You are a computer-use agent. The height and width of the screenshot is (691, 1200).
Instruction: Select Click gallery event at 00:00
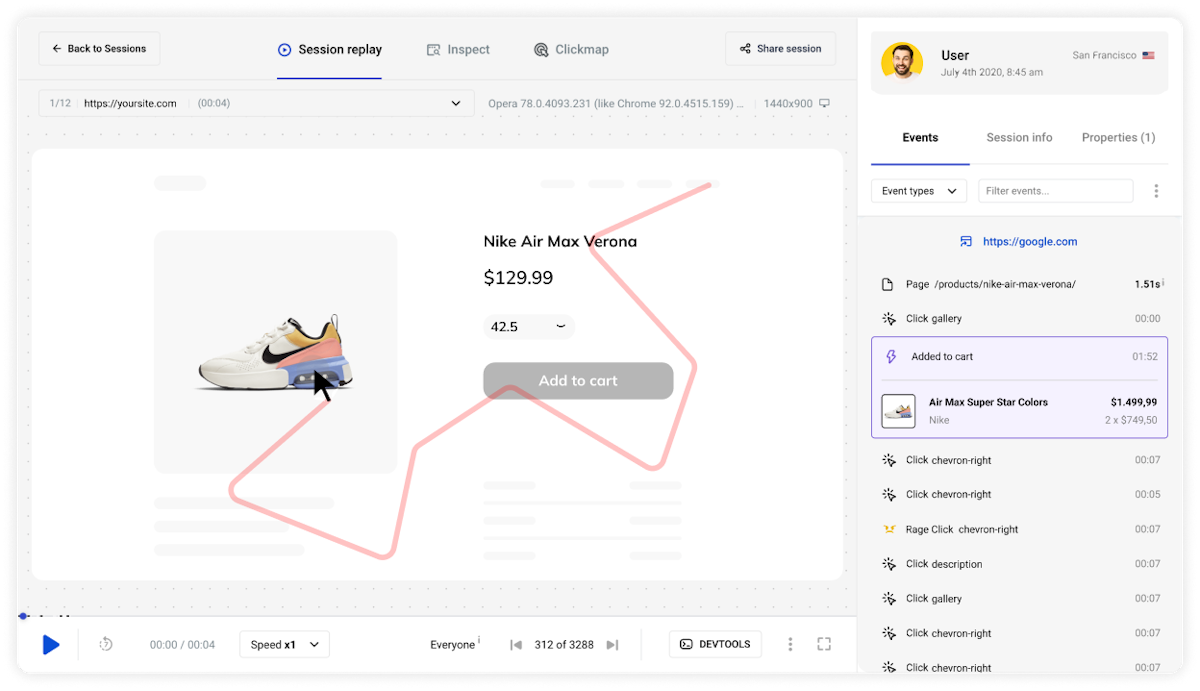point(1019,319)
